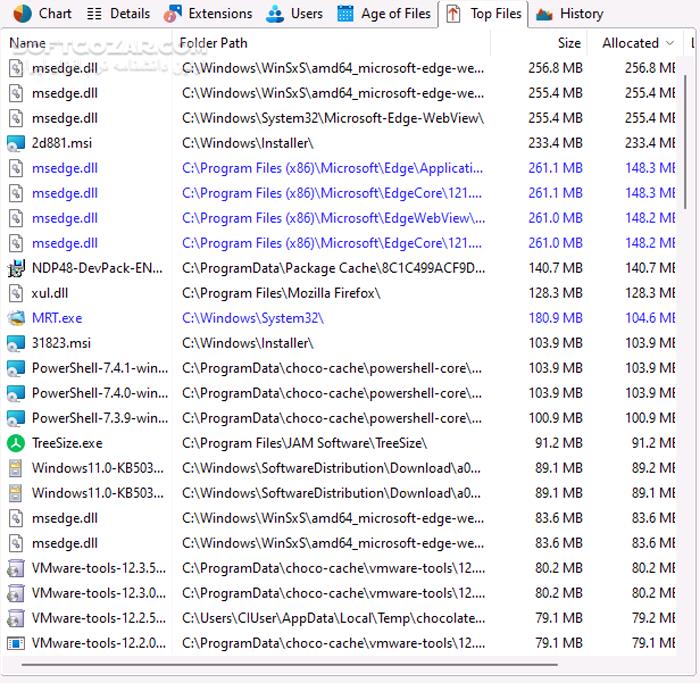Click the vertical scrollbar thumb
The width and height of the screenshot is (700, 683).
685,142
